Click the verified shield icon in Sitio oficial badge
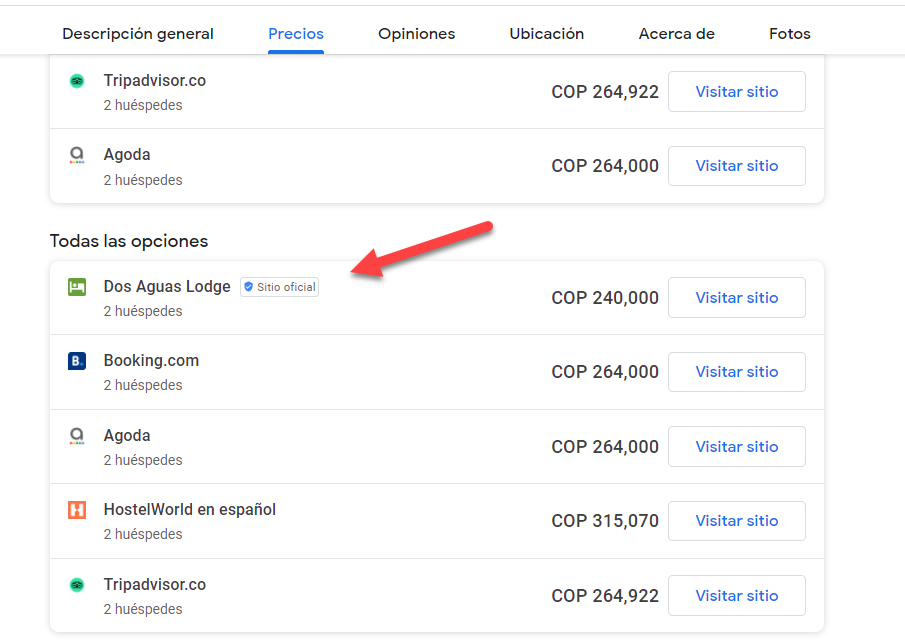 coord(248,287)
